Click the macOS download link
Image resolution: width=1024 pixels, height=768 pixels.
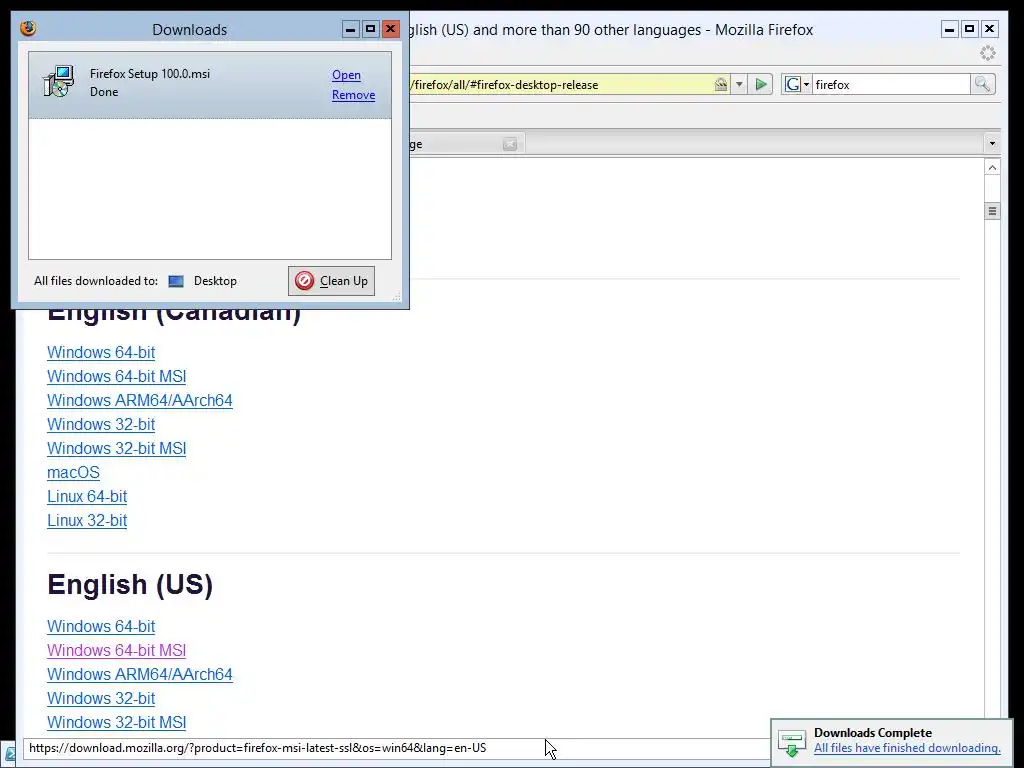coord(73,472)
